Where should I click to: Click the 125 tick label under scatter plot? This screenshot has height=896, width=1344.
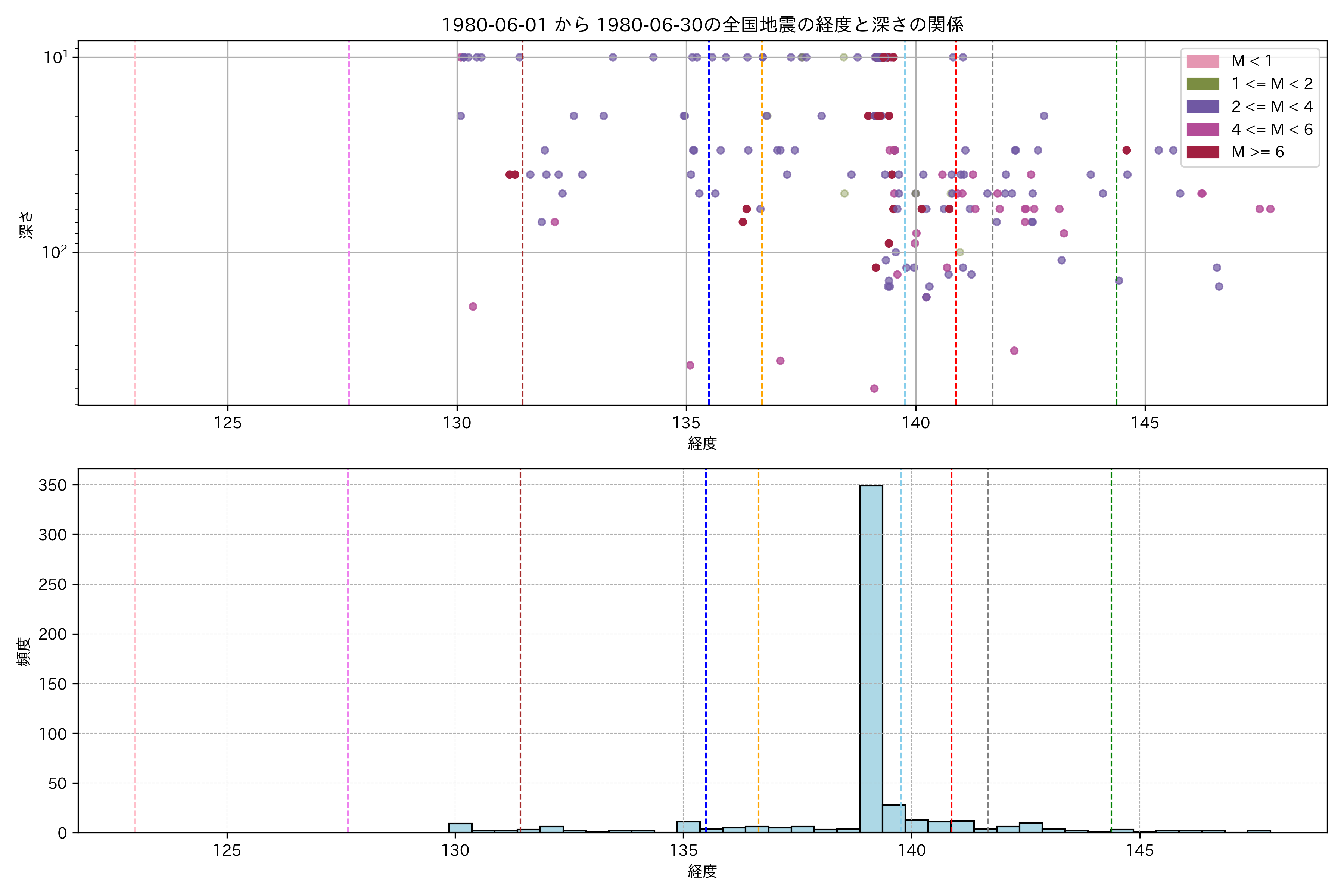tap(228, 423)
